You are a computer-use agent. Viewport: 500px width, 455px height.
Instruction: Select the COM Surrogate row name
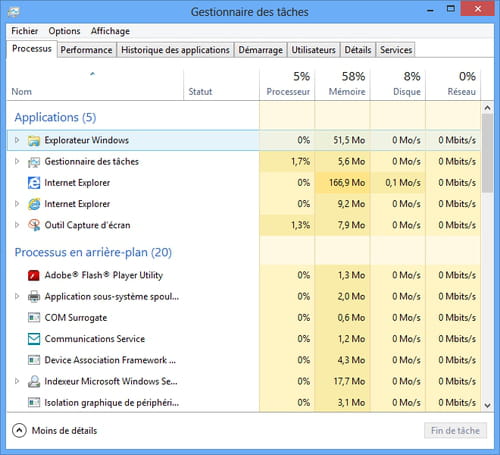pyautogui.click(x=76, y=318)
